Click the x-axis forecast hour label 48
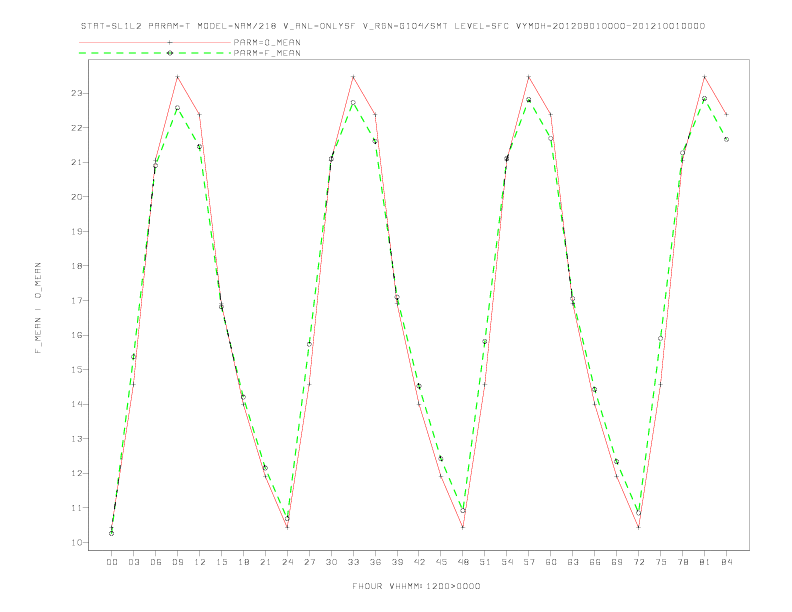 pos(463,562)
